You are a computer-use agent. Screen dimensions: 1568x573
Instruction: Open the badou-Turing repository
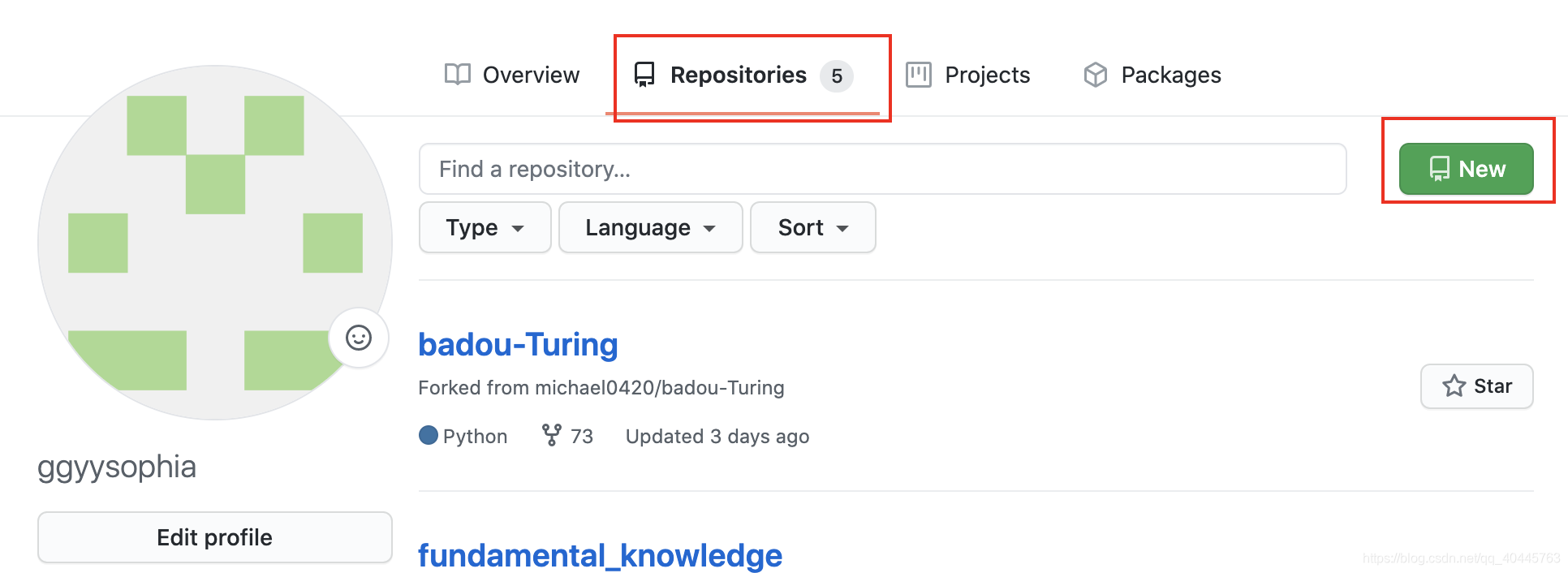click(518, 344)
